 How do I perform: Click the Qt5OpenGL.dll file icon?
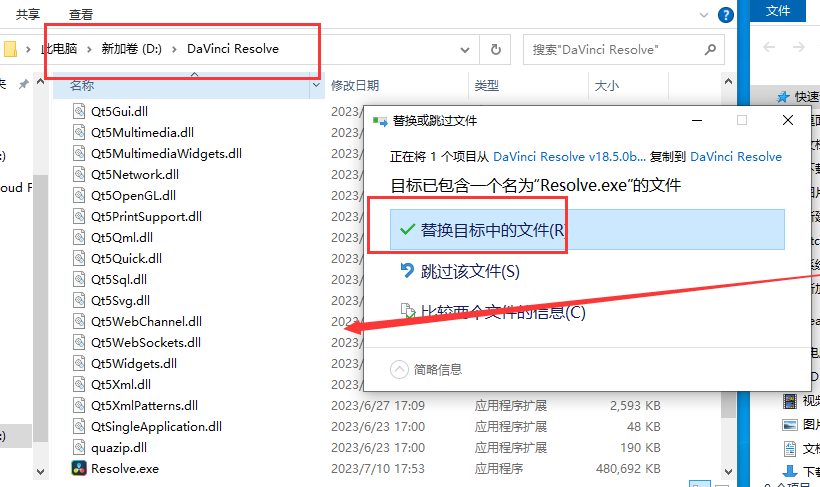79,195
